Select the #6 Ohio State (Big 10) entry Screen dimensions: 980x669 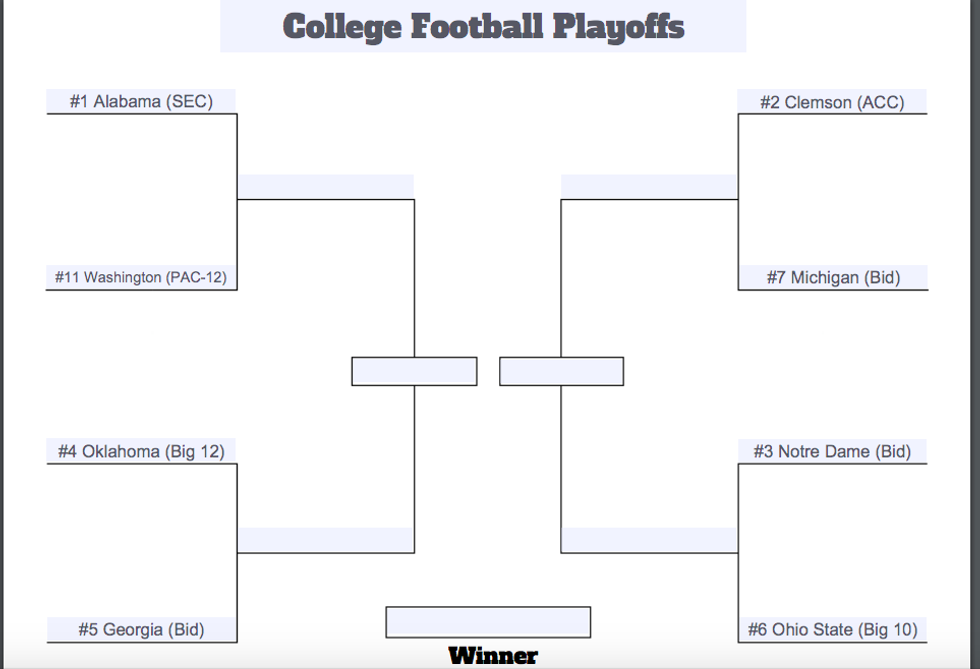(x=832, y=629)
